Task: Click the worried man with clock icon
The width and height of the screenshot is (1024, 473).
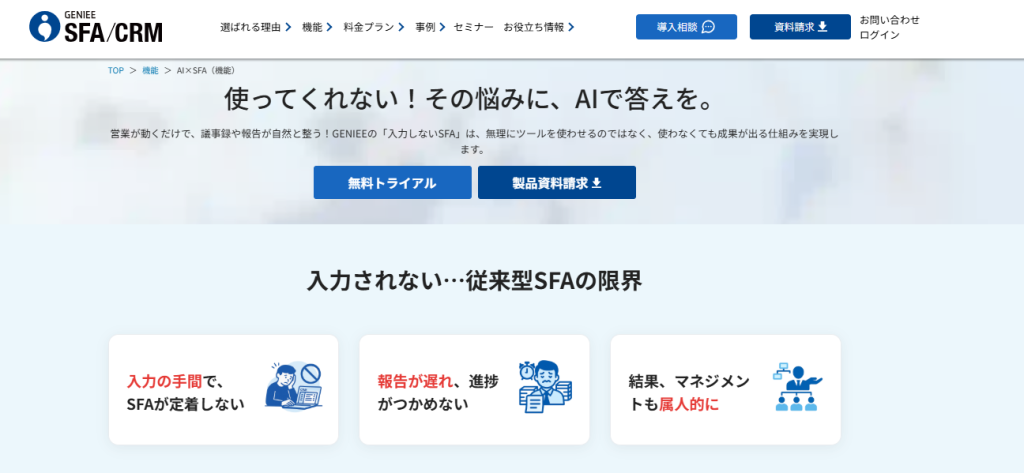Action: pyautogui.click(x=545, y=387)
